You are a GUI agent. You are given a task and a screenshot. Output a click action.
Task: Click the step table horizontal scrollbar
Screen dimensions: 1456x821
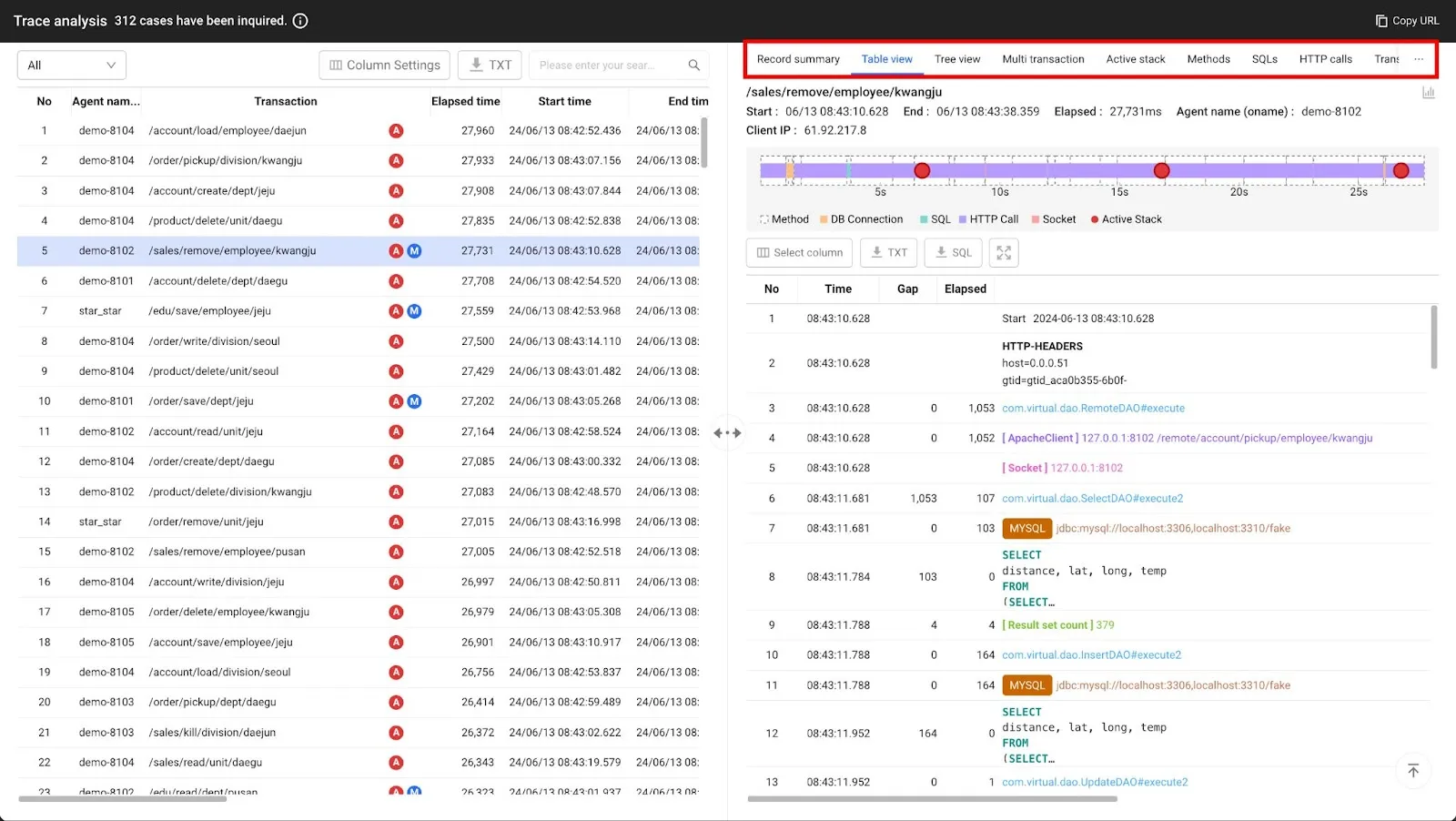(x=932, y=799)
